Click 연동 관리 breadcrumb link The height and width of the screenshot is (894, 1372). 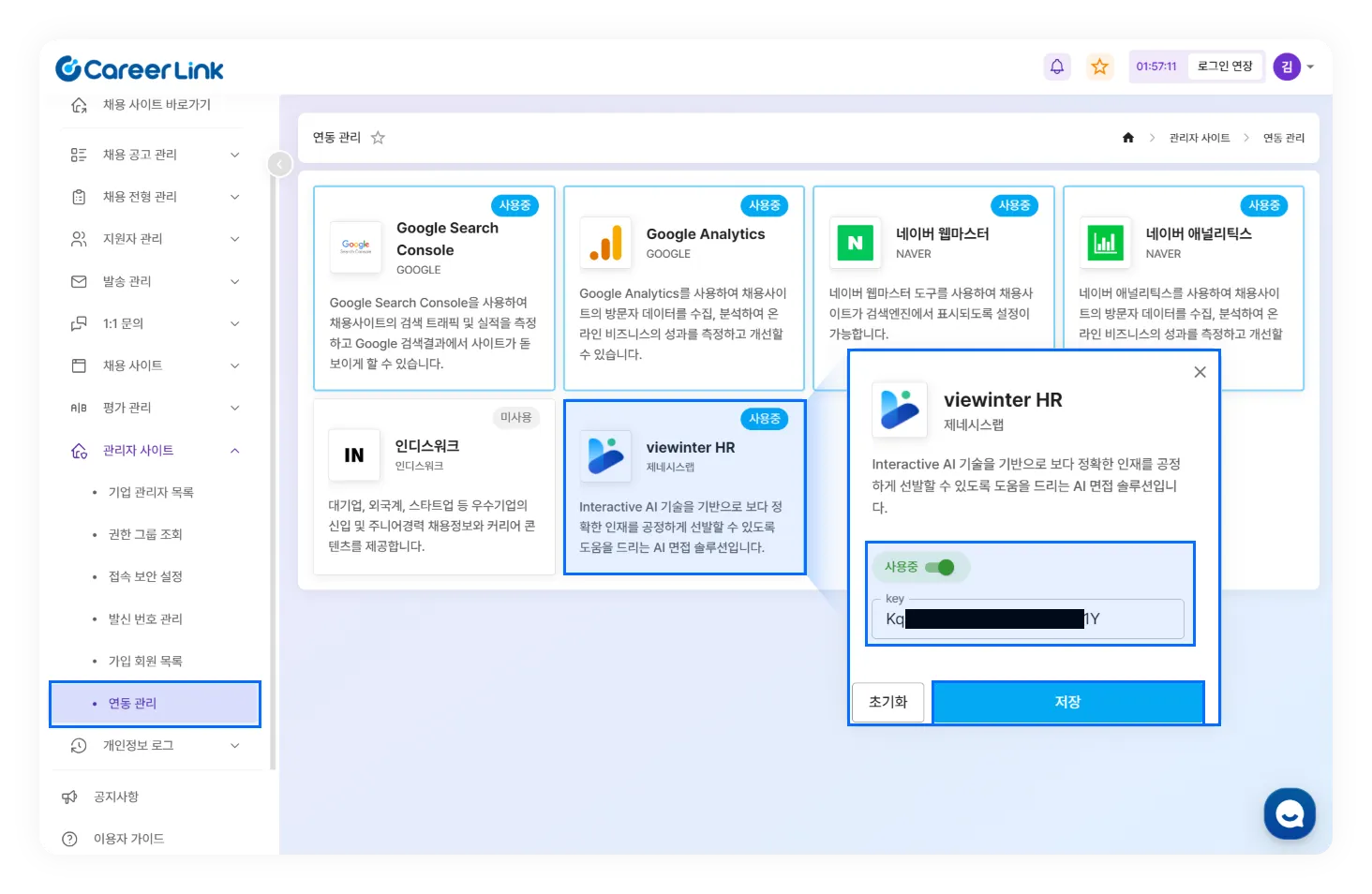click(1284, 138)
